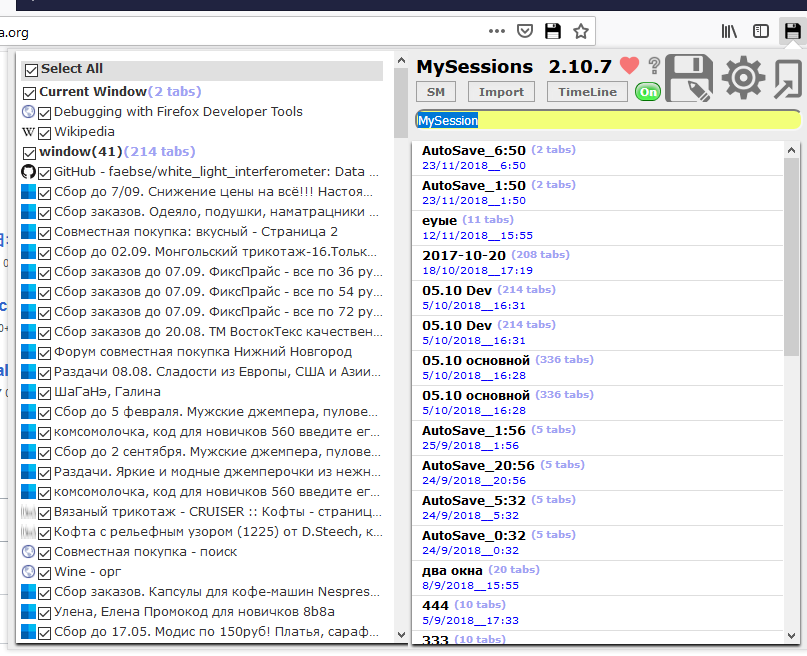Open the Firefox Library icon
Screen dimensions: 807x656
(729, 31)
